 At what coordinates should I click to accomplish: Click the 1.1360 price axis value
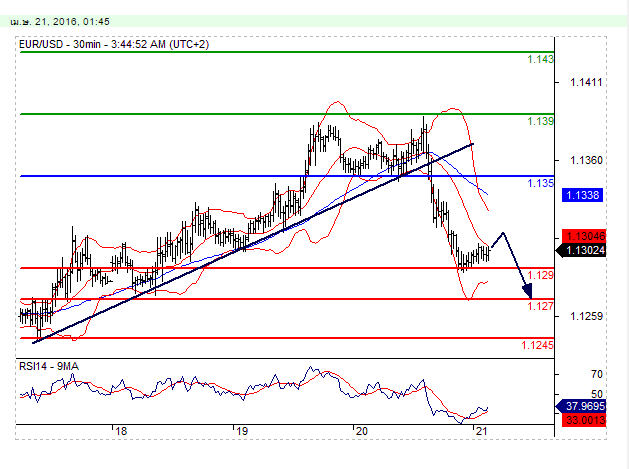coord(586,160)
